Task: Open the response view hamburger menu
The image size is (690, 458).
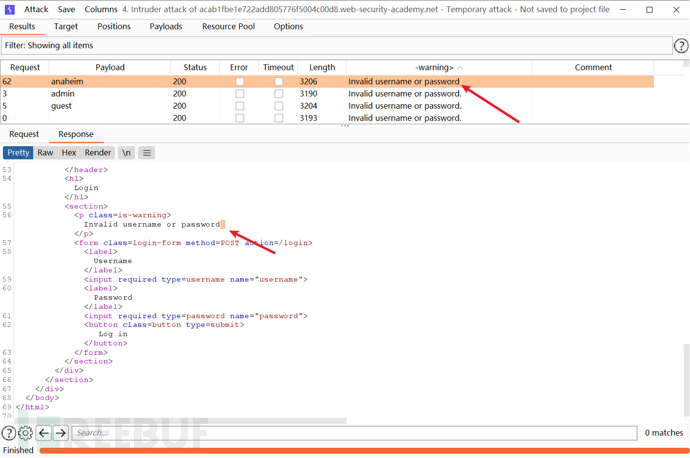Action: (x=147, y=153)
